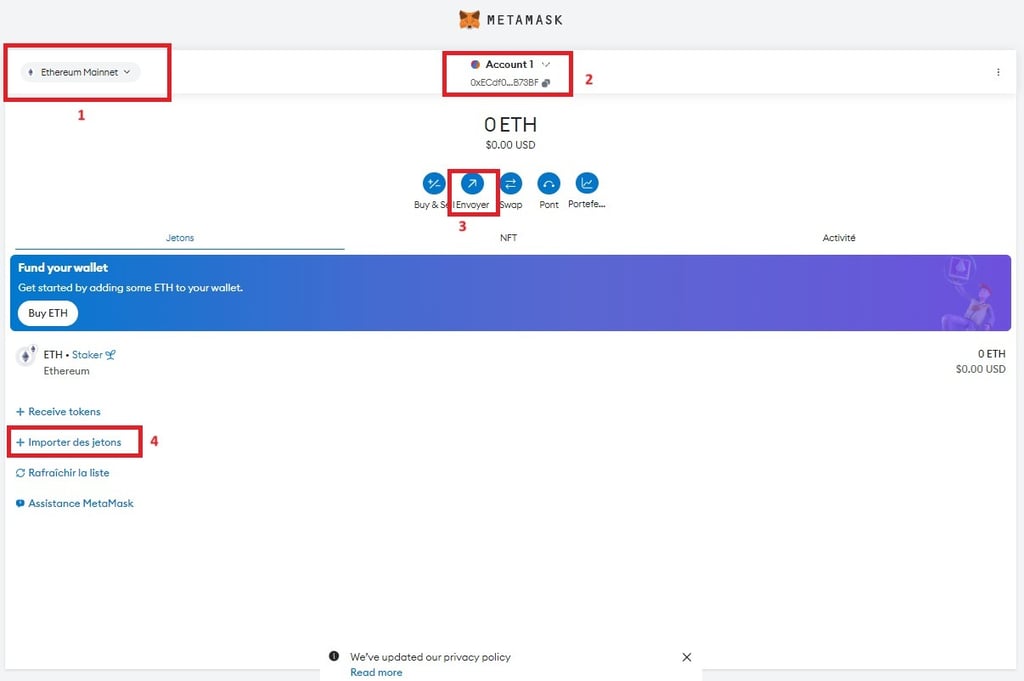Switch to the NFT tab

(509, 238)
